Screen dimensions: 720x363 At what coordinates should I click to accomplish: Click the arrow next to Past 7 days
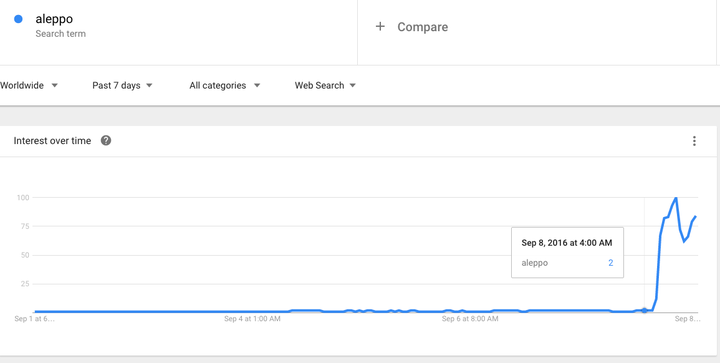149,85
